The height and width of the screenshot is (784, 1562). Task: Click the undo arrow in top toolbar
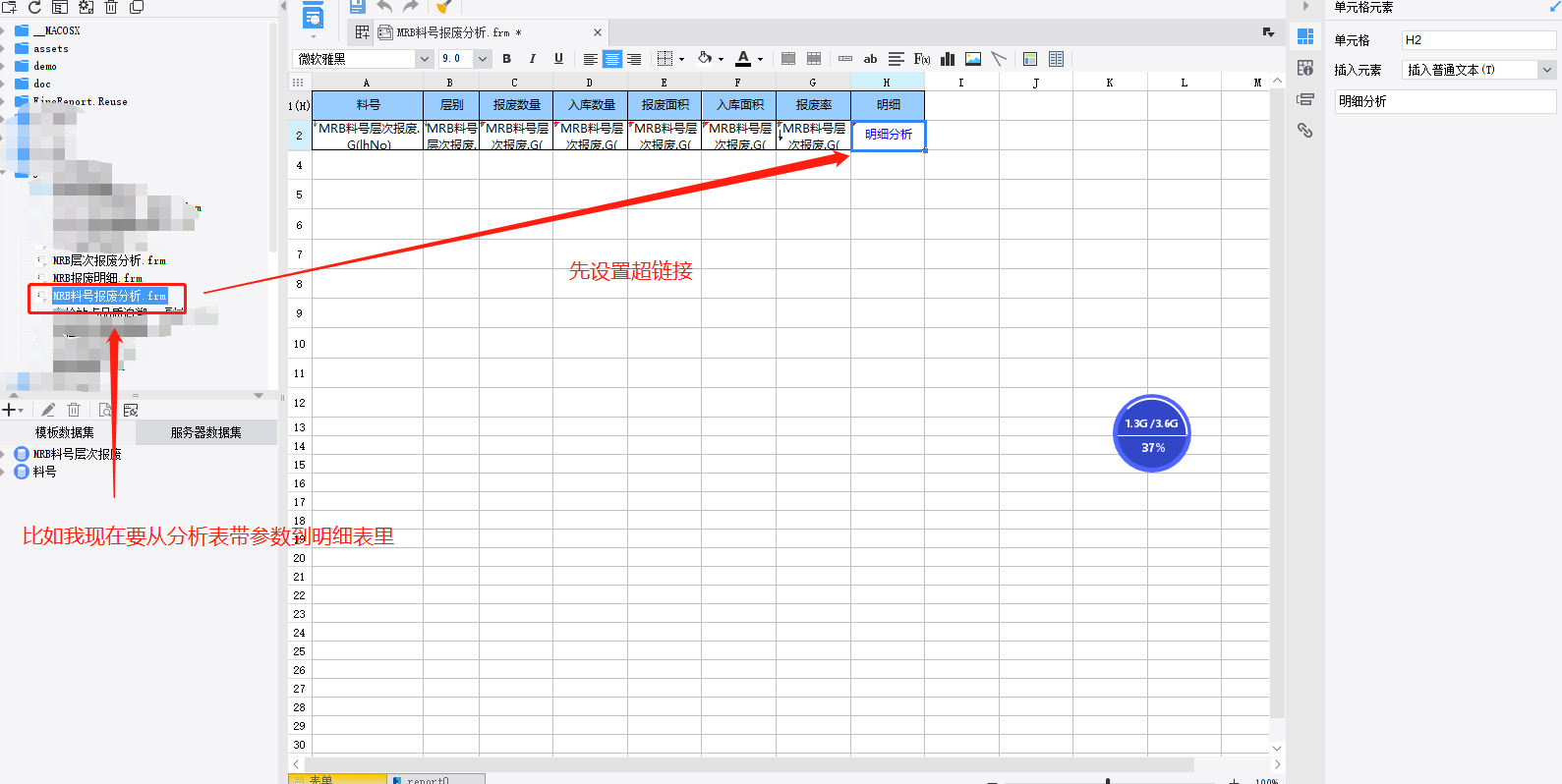[x=384, y=7]
